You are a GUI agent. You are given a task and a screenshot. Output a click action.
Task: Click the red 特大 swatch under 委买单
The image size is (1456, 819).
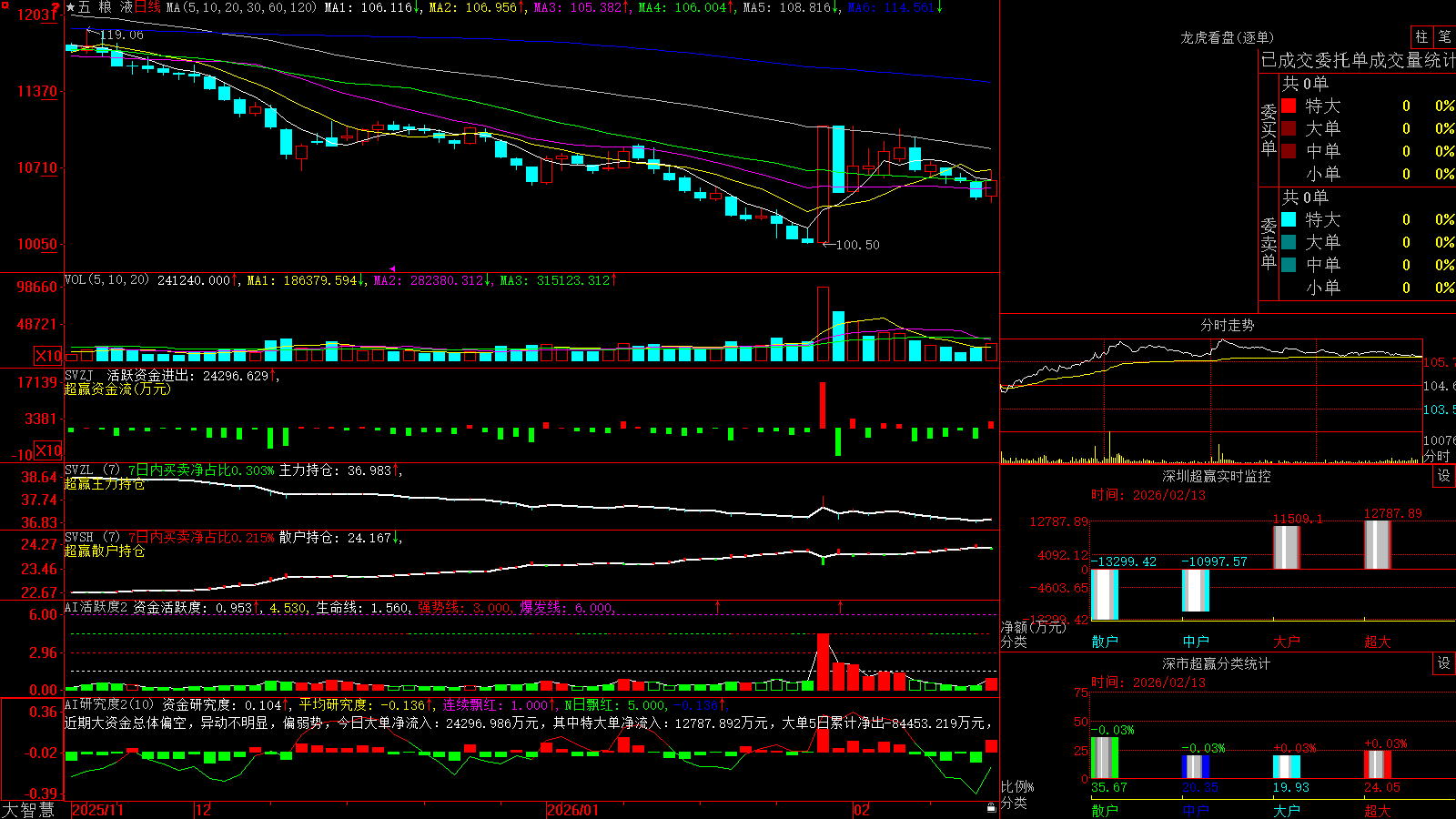[x=1289, y=106]
